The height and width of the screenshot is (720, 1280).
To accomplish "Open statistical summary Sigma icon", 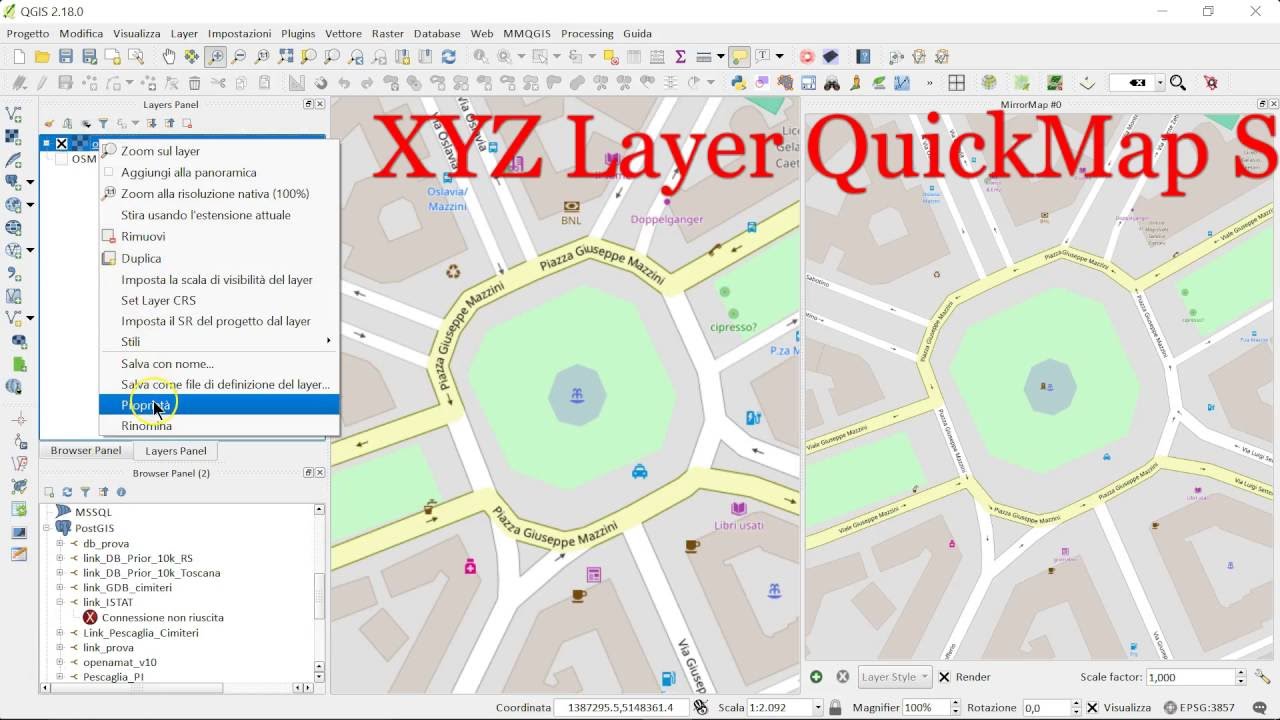I will pos(681,57).
